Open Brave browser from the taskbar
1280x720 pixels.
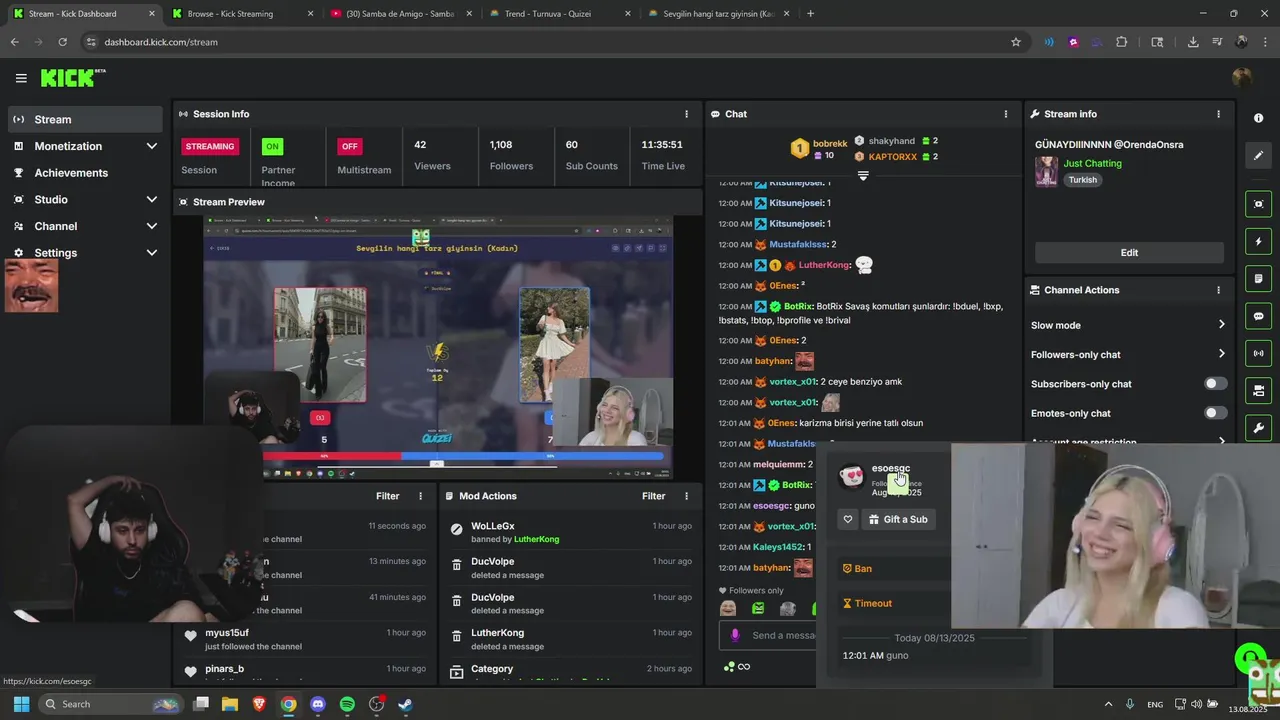point(259,704)
